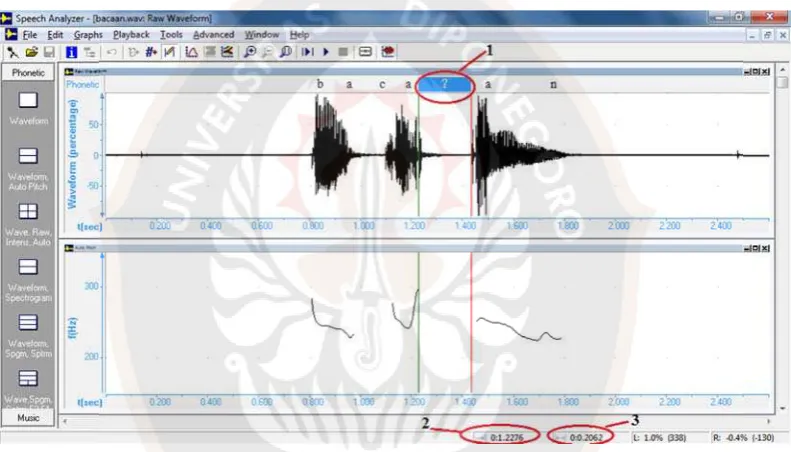Click the zoom all magnifier icon
Image resolution: width=791 pixels, height=452 pixels.
click(286, 52)
